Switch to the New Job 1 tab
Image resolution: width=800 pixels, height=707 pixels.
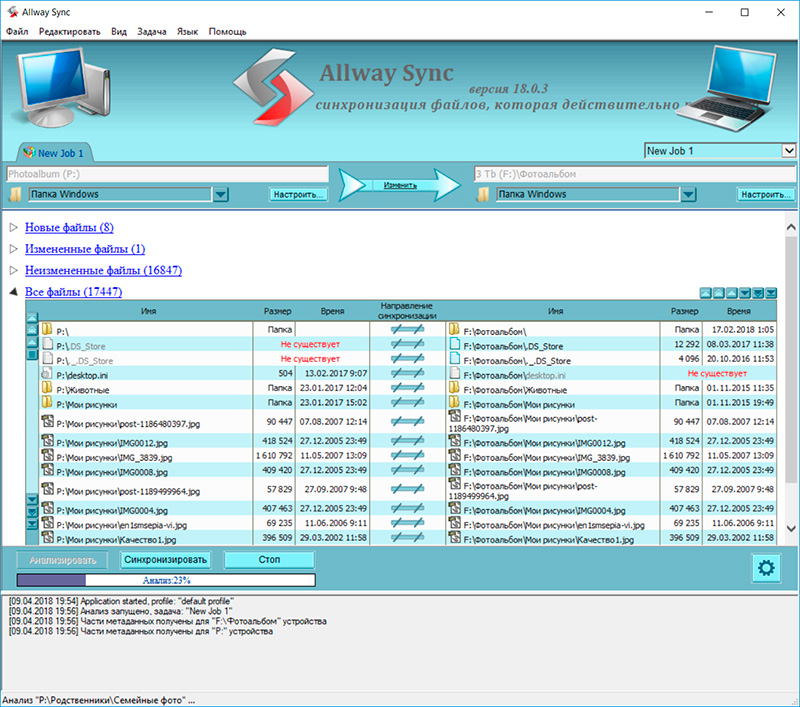[x=53, y=153]
